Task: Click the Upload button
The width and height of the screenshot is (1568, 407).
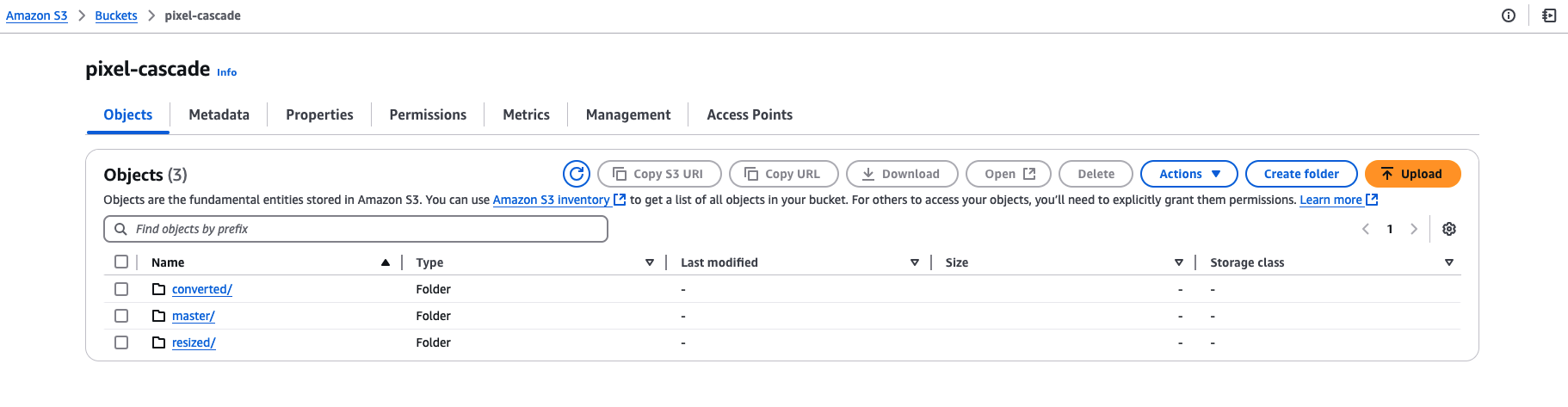Action: pos(1412,174)
